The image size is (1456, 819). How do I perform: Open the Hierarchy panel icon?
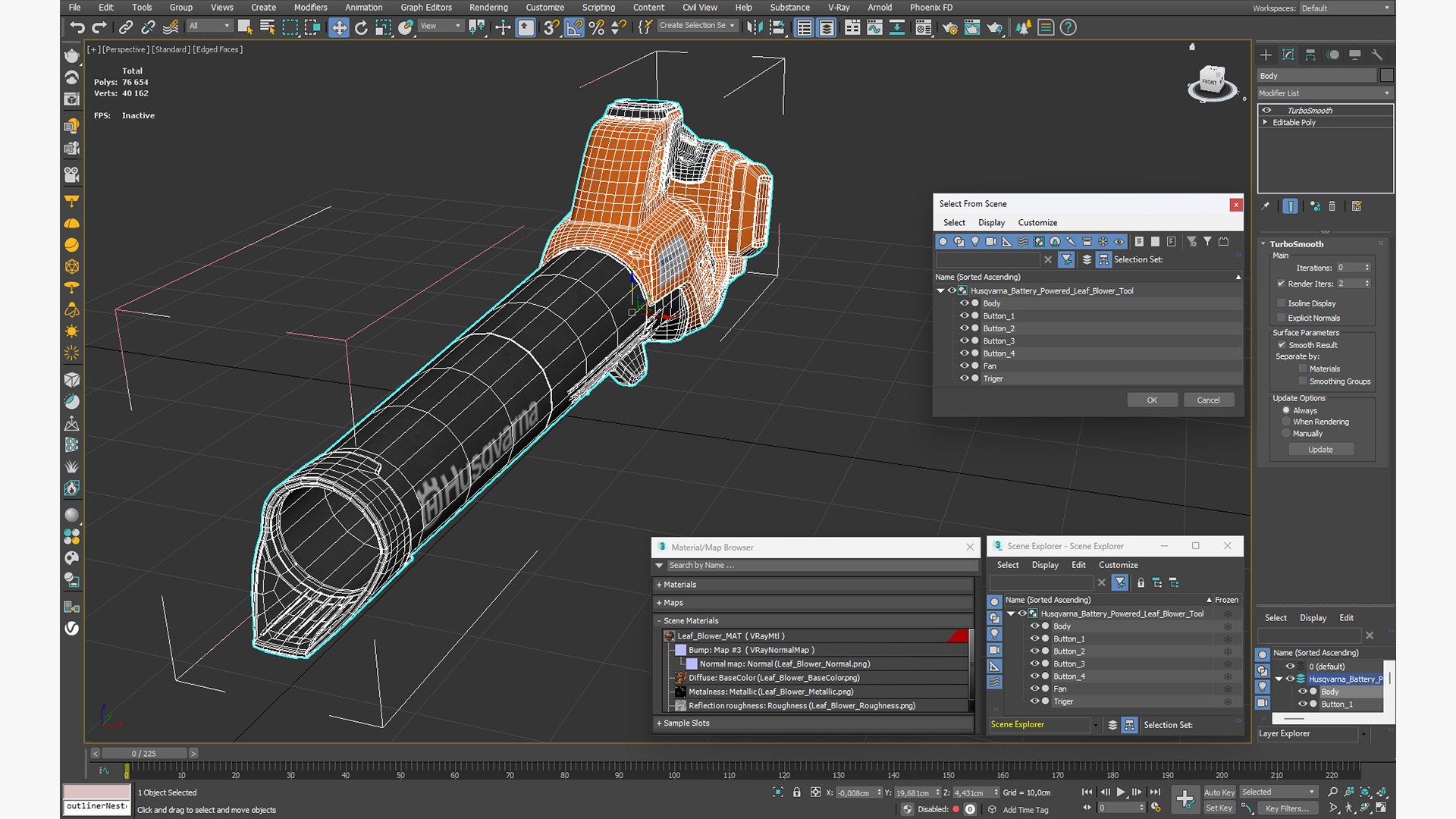(1310, 55)
